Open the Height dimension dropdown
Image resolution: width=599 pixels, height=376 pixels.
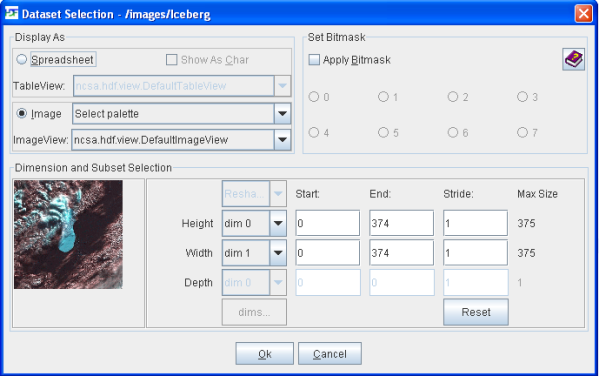[254, 223]
